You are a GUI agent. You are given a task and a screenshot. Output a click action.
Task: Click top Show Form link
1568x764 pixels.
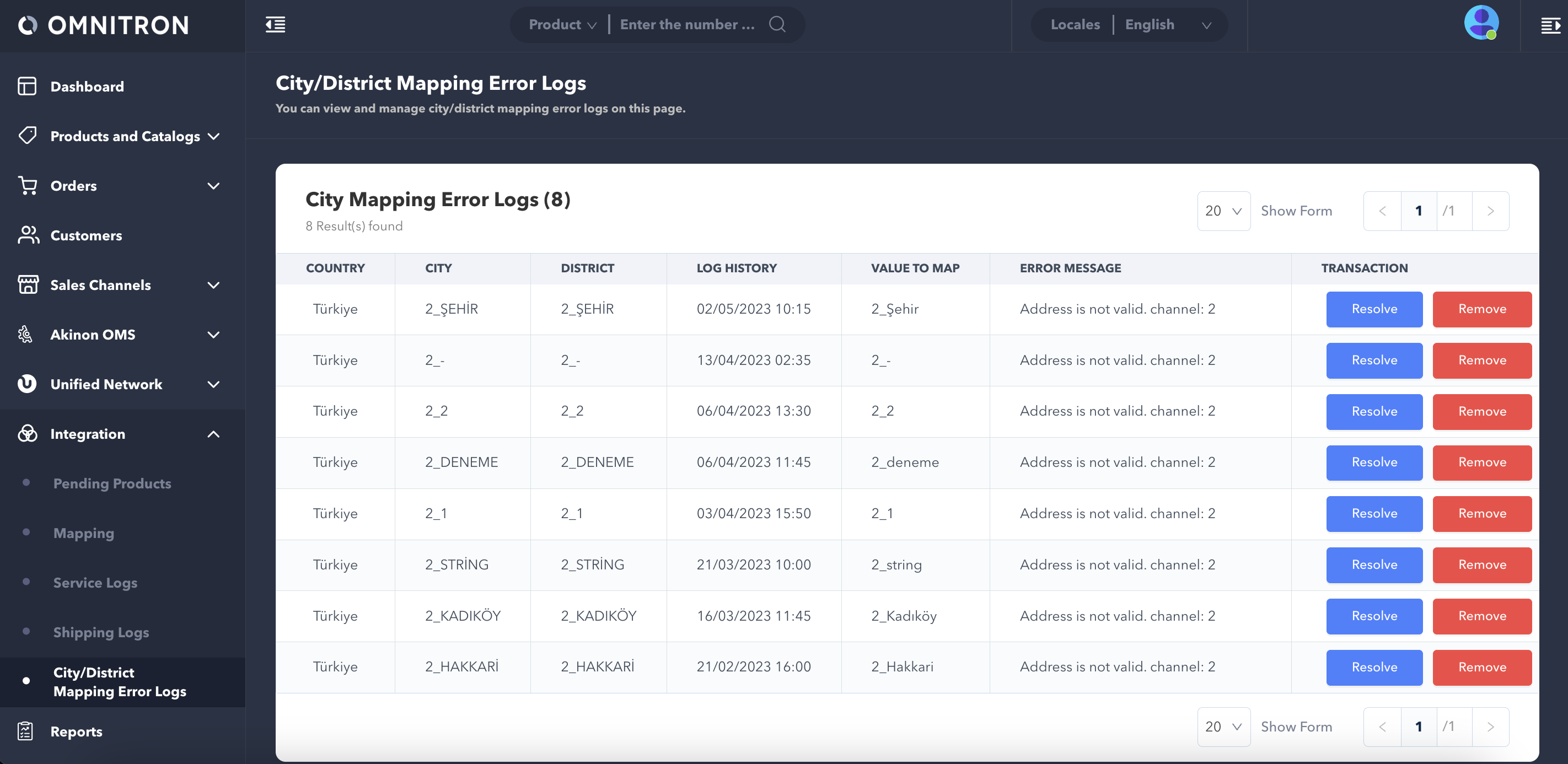point(1296,211)
